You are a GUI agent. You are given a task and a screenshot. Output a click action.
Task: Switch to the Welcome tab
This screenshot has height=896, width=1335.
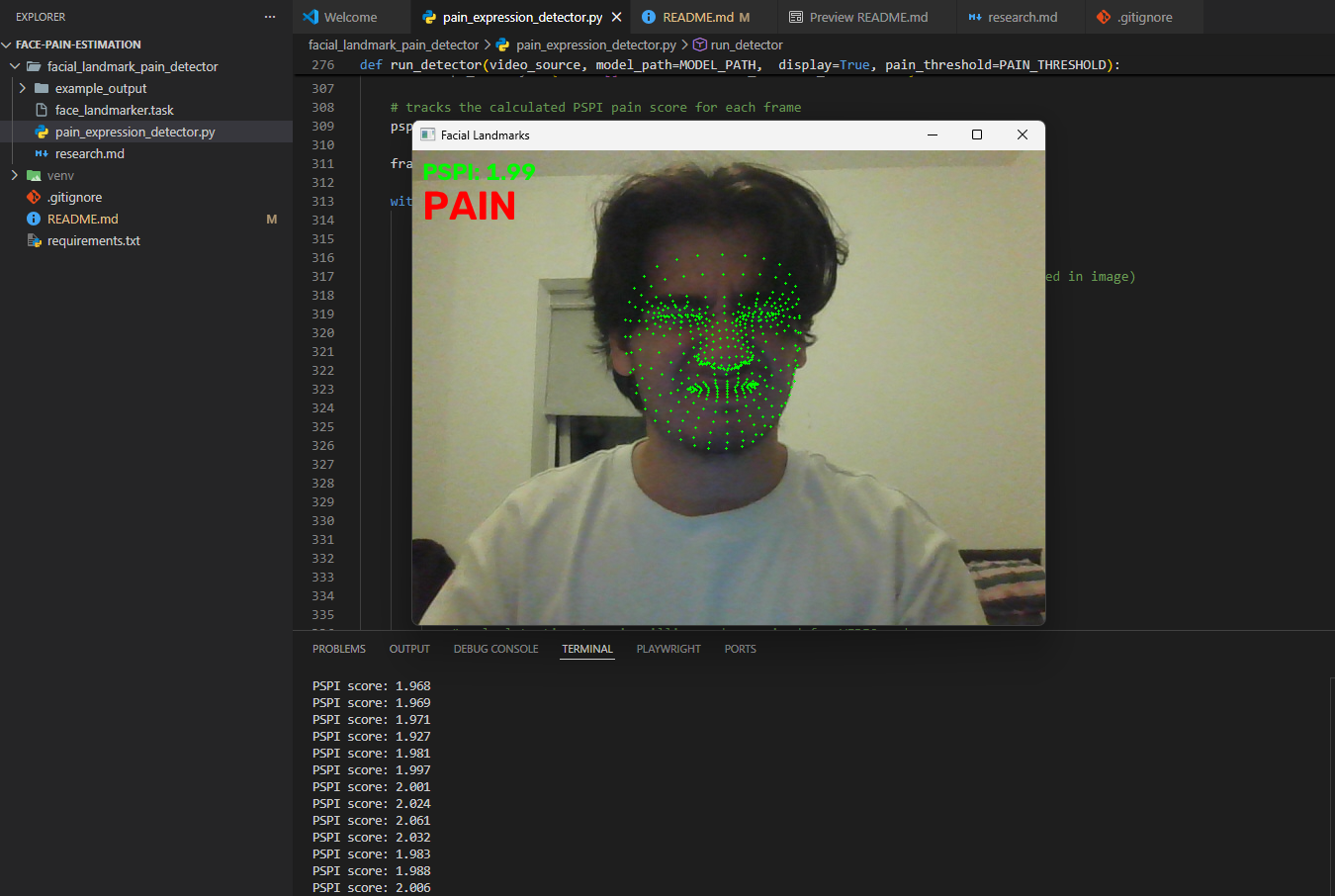point(351,17)
